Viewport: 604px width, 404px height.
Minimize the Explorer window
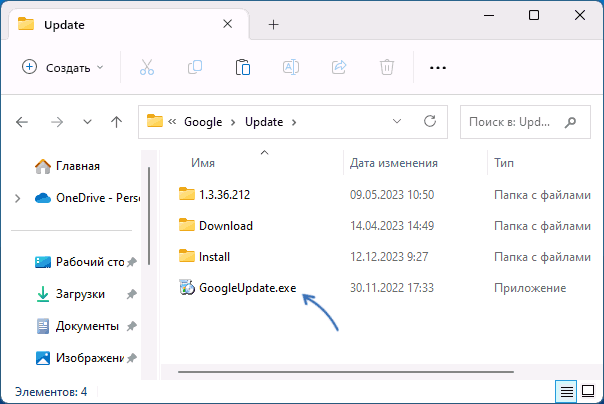pos(489,15)
